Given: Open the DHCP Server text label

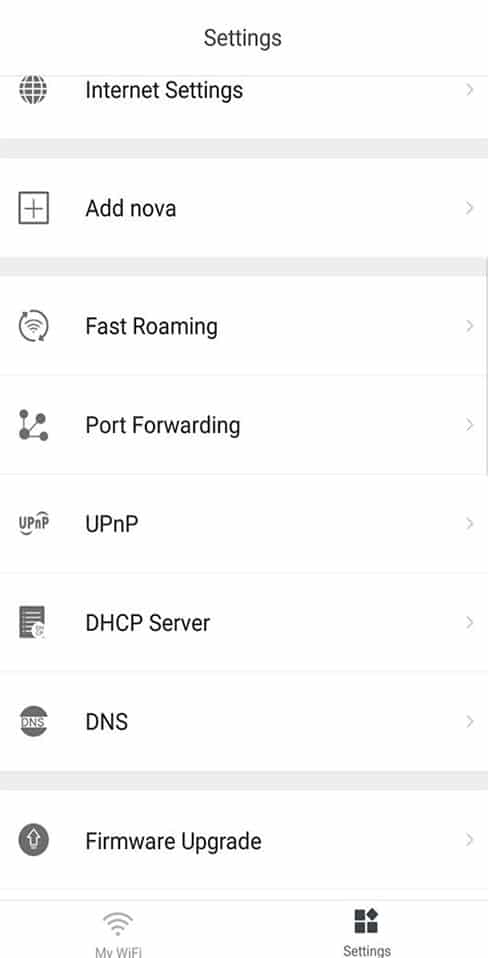Looking at the screenshot, I should pos(148,623).
